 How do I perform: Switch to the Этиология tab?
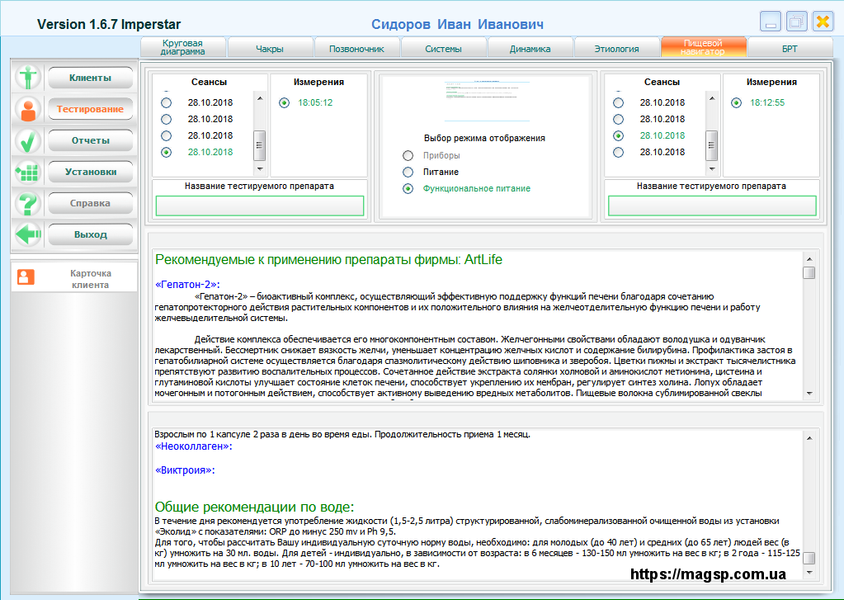(x=616, y=47)
